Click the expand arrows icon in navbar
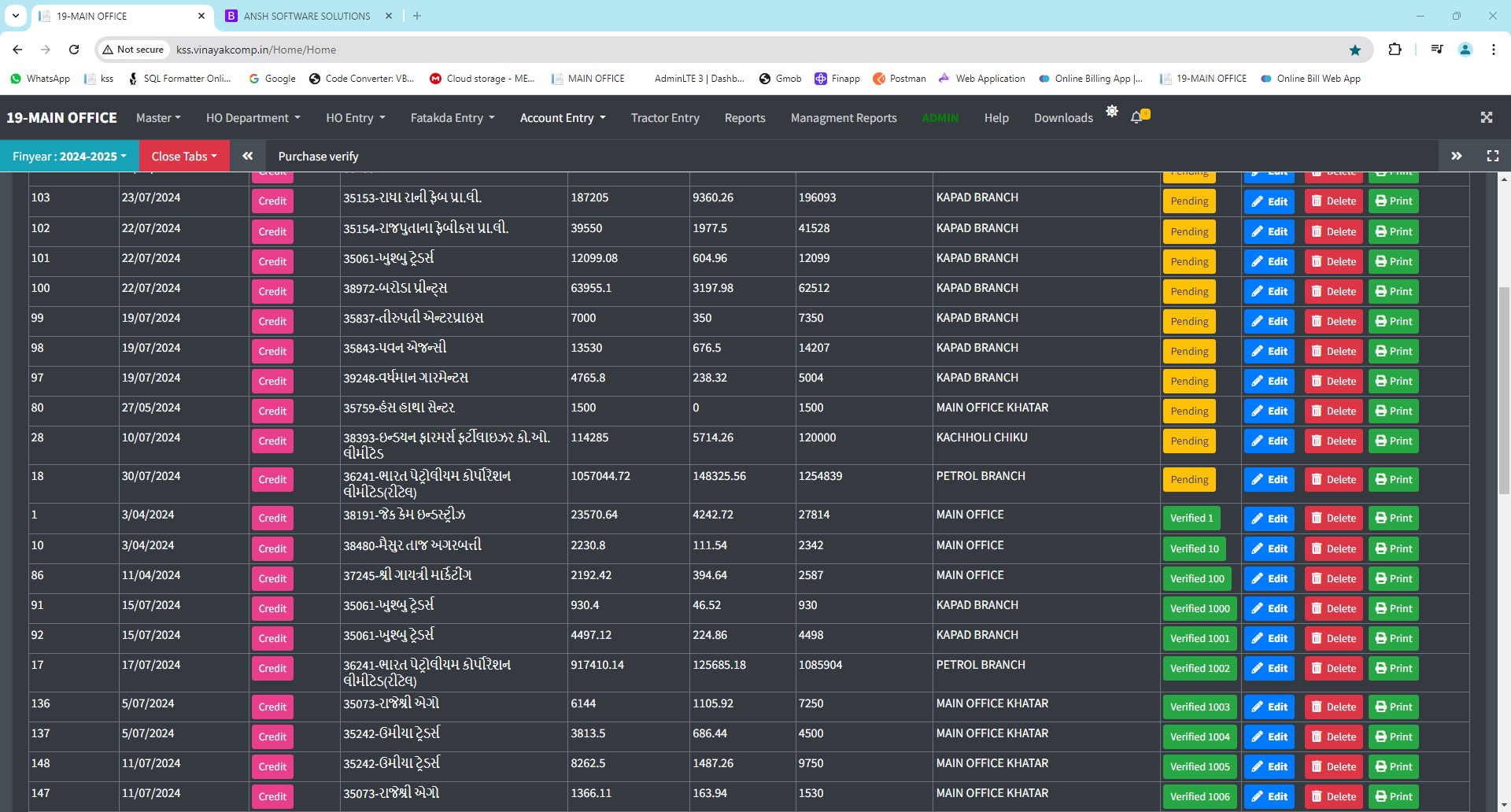 coord(1486,117)
